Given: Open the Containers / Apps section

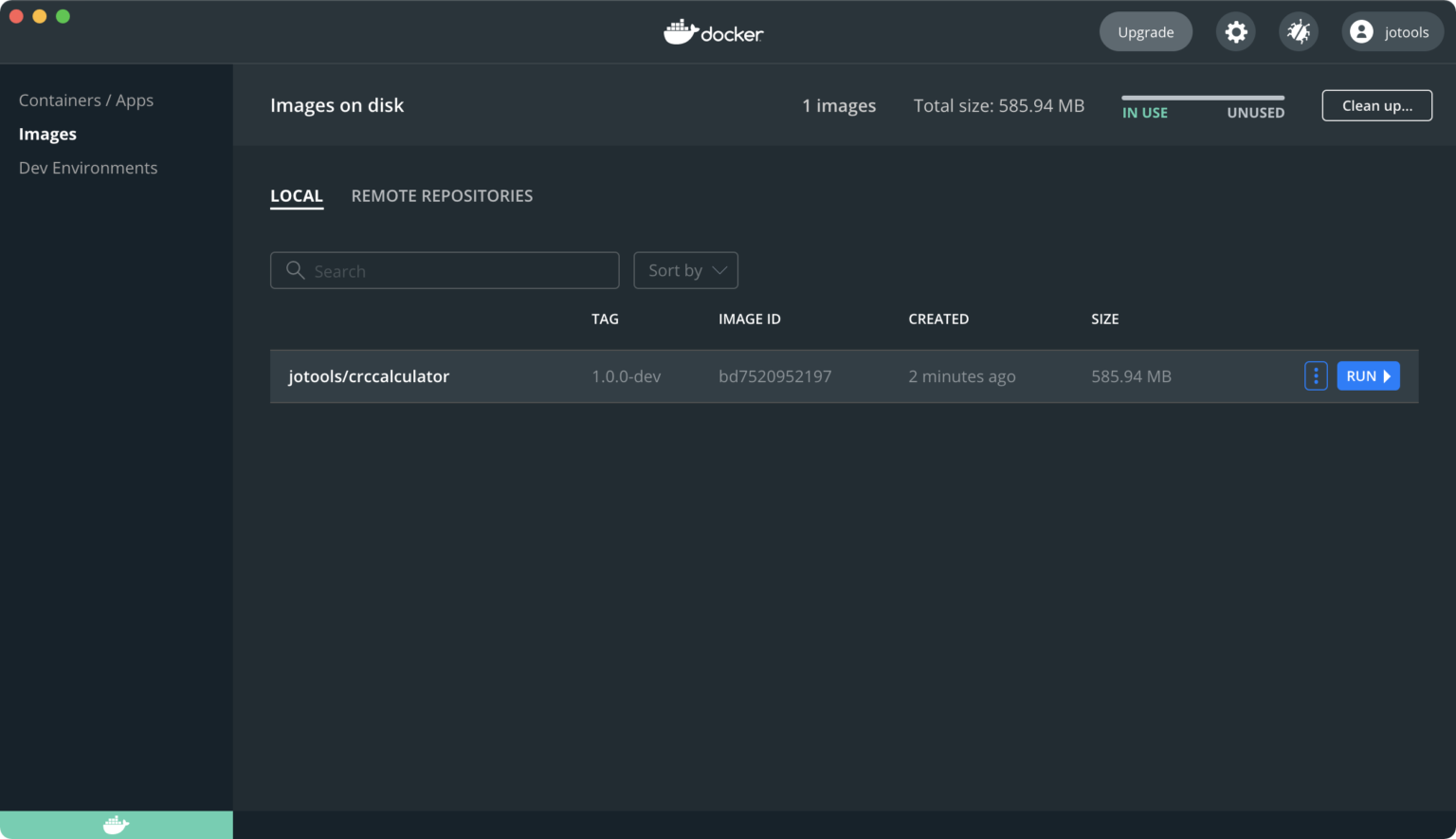Looking at the screenshot, I should [x=86, y=100].
